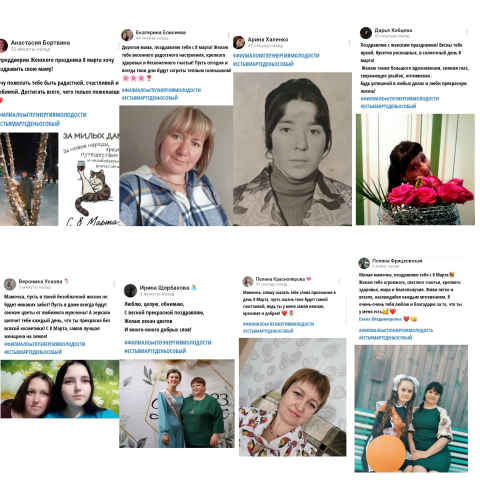Open photo of woman with pink roses
This screenshot has height=480, width=480.
coord(415,169)
